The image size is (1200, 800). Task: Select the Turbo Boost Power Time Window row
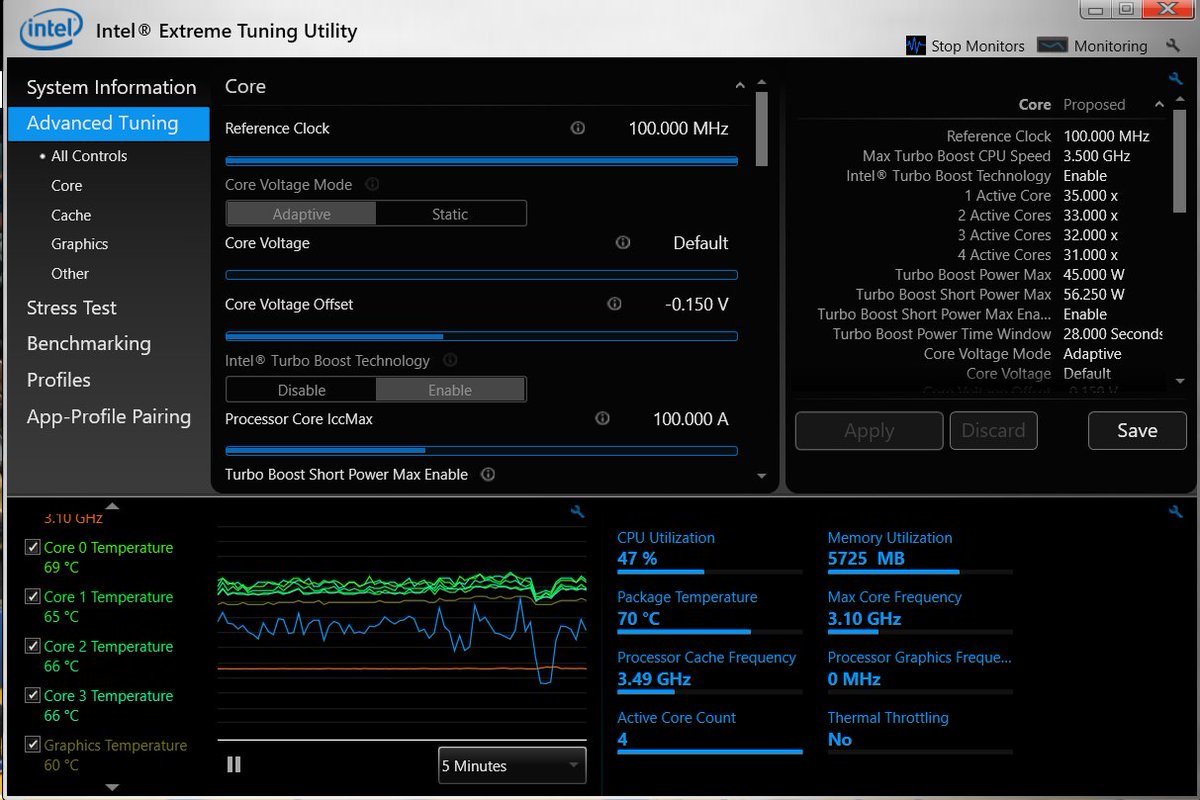996,334
